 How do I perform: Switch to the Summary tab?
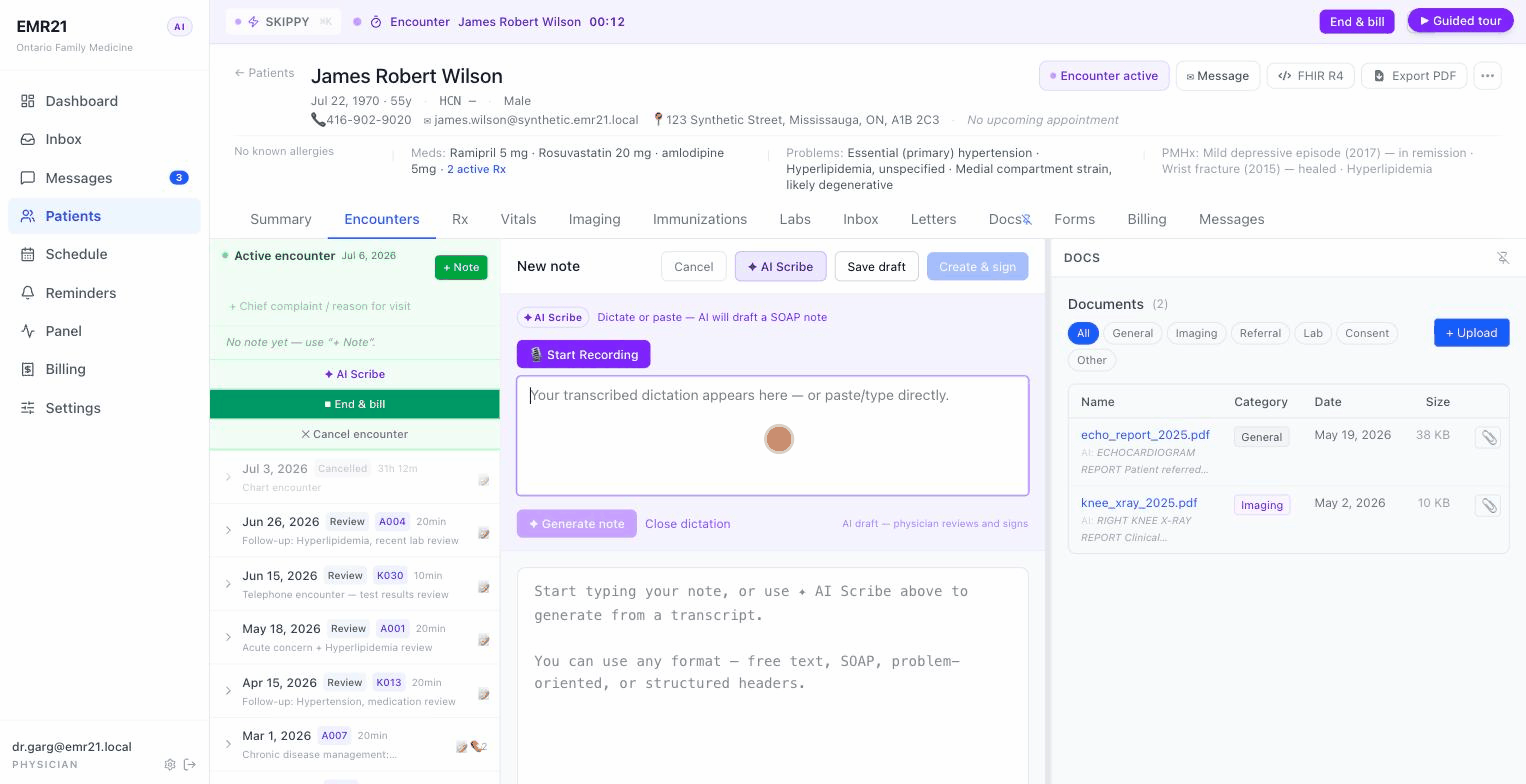(x=281, y=219)
